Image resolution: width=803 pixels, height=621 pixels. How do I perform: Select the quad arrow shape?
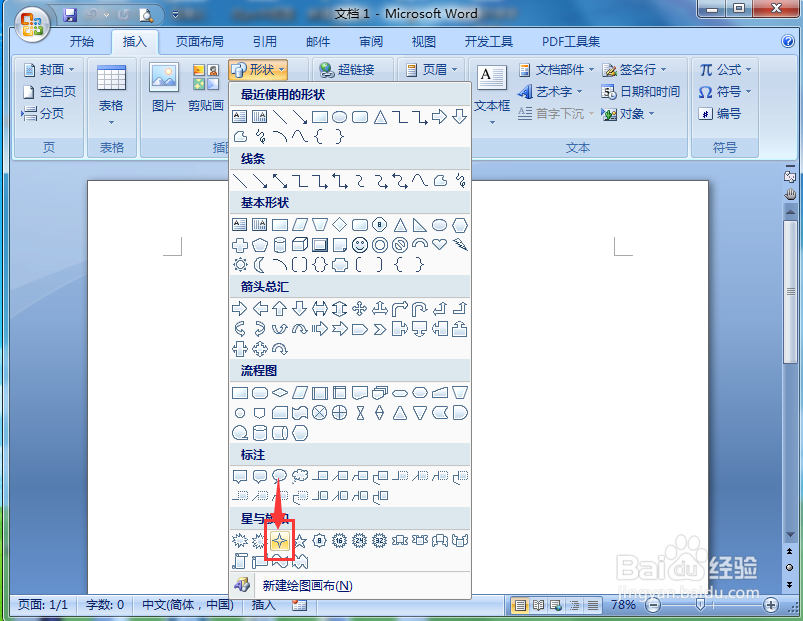(360, 309)
